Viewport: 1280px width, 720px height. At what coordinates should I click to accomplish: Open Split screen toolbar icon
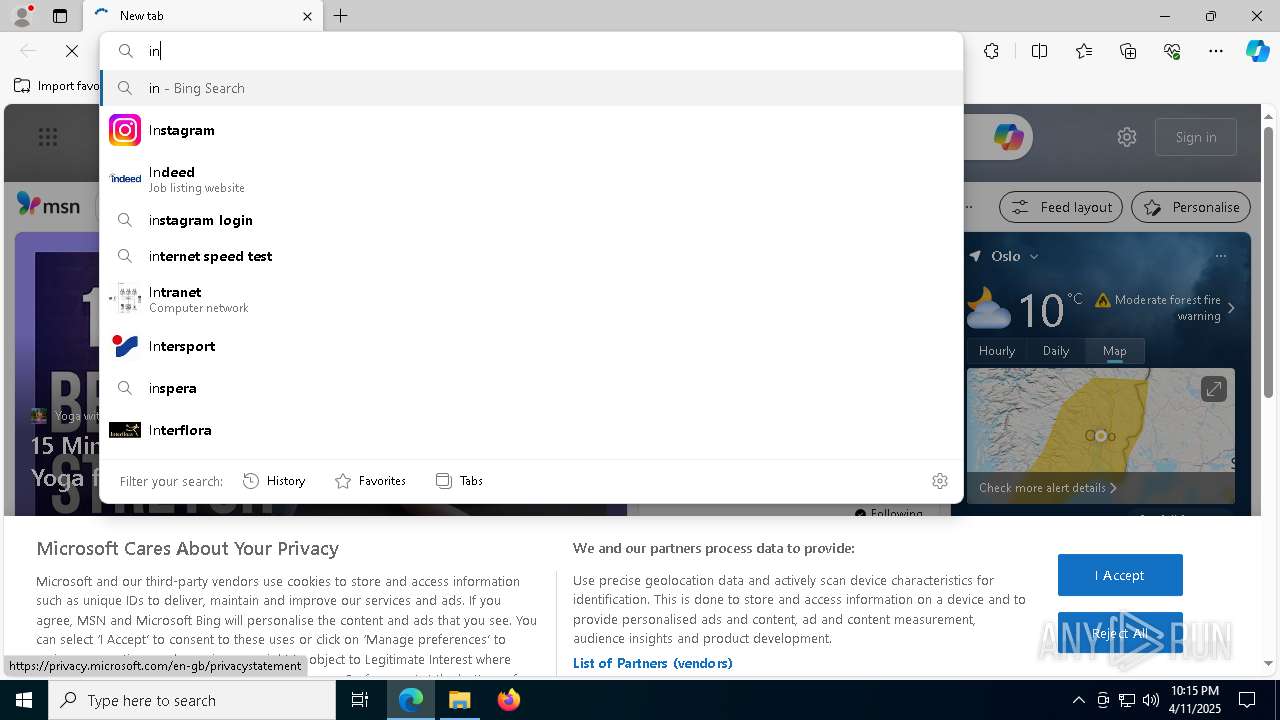click(x=1039, y=51)
